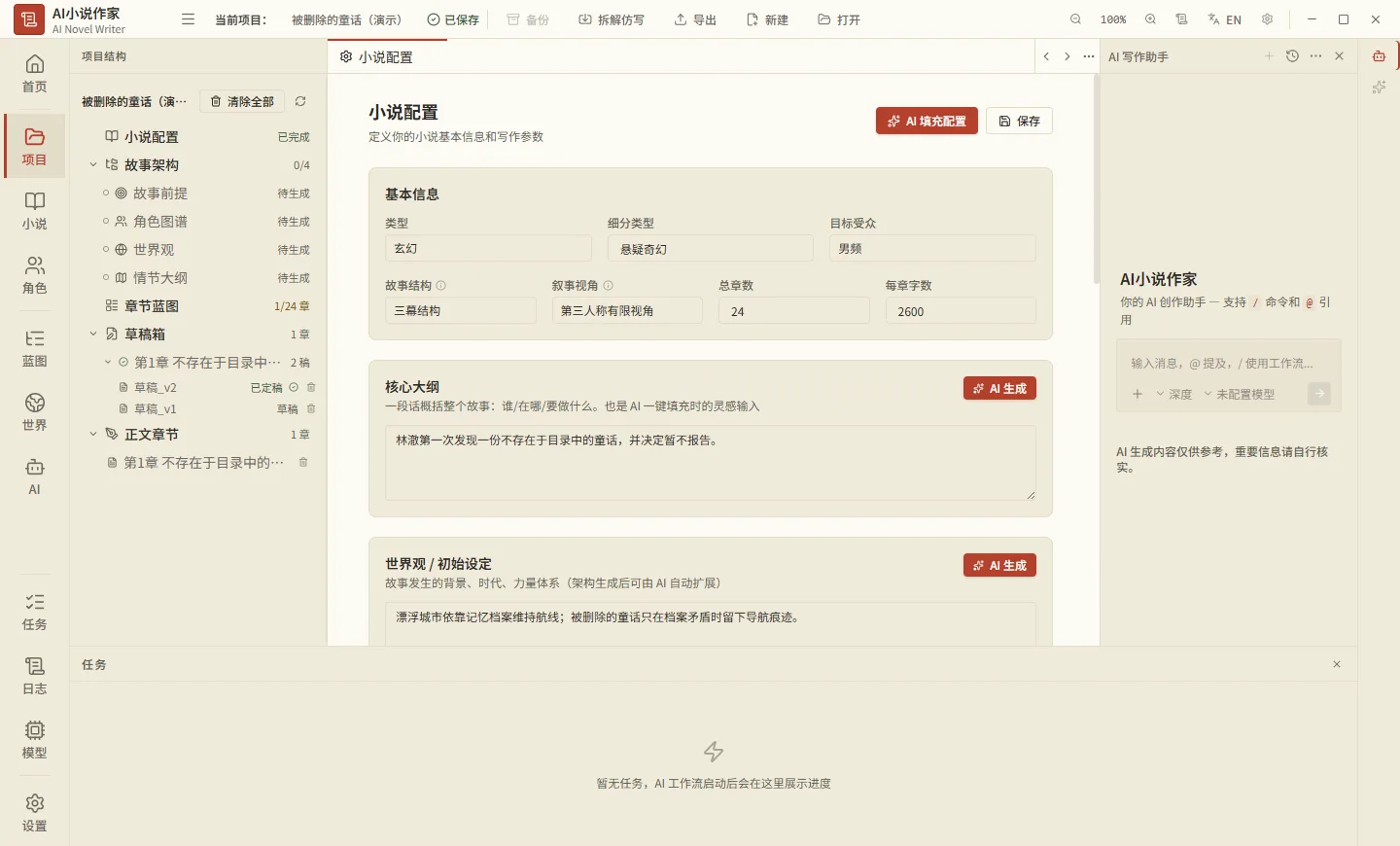Collapse the 故事架构 tree node

tap(93, 165)
